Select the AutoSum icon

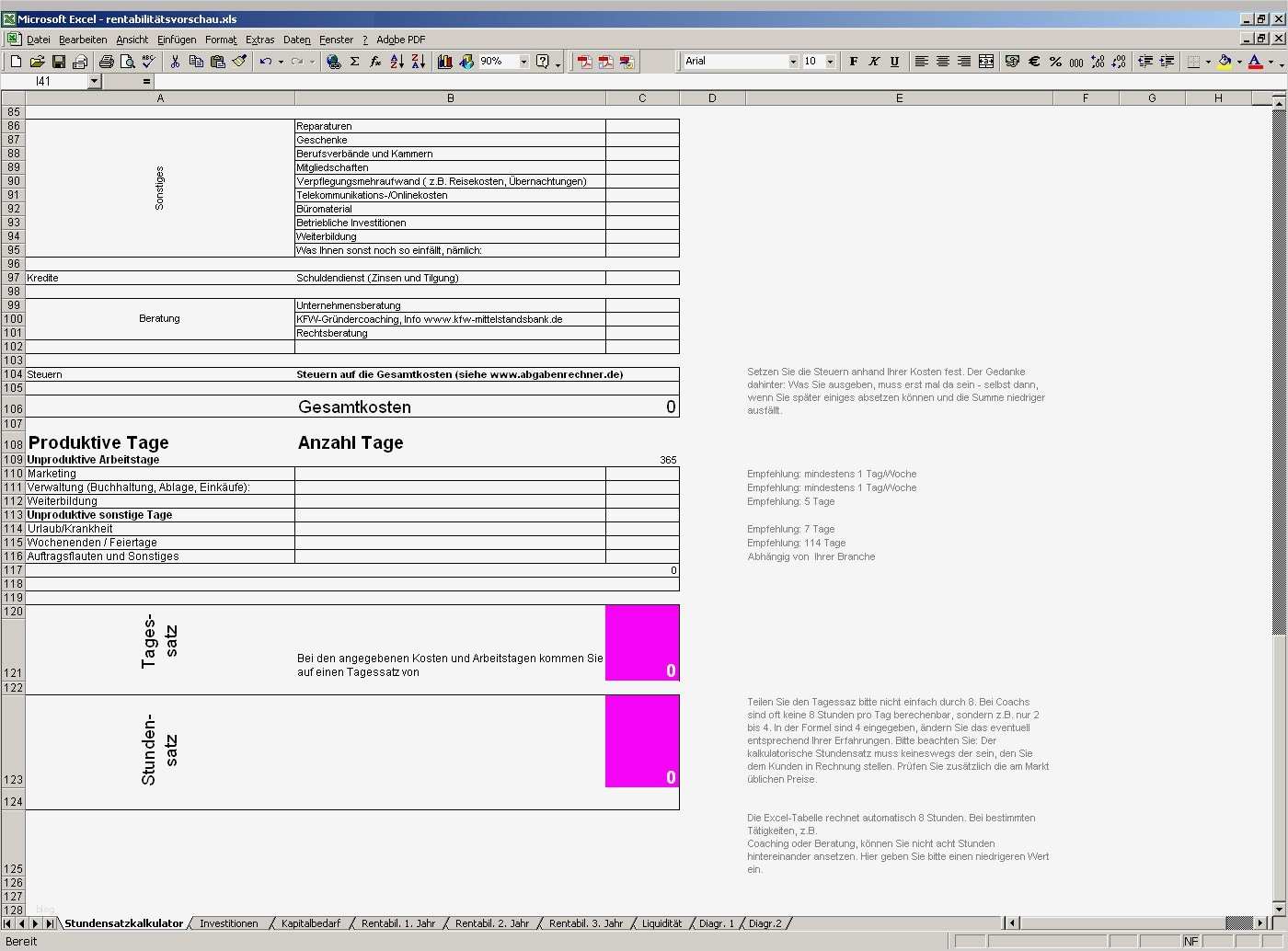354,62
